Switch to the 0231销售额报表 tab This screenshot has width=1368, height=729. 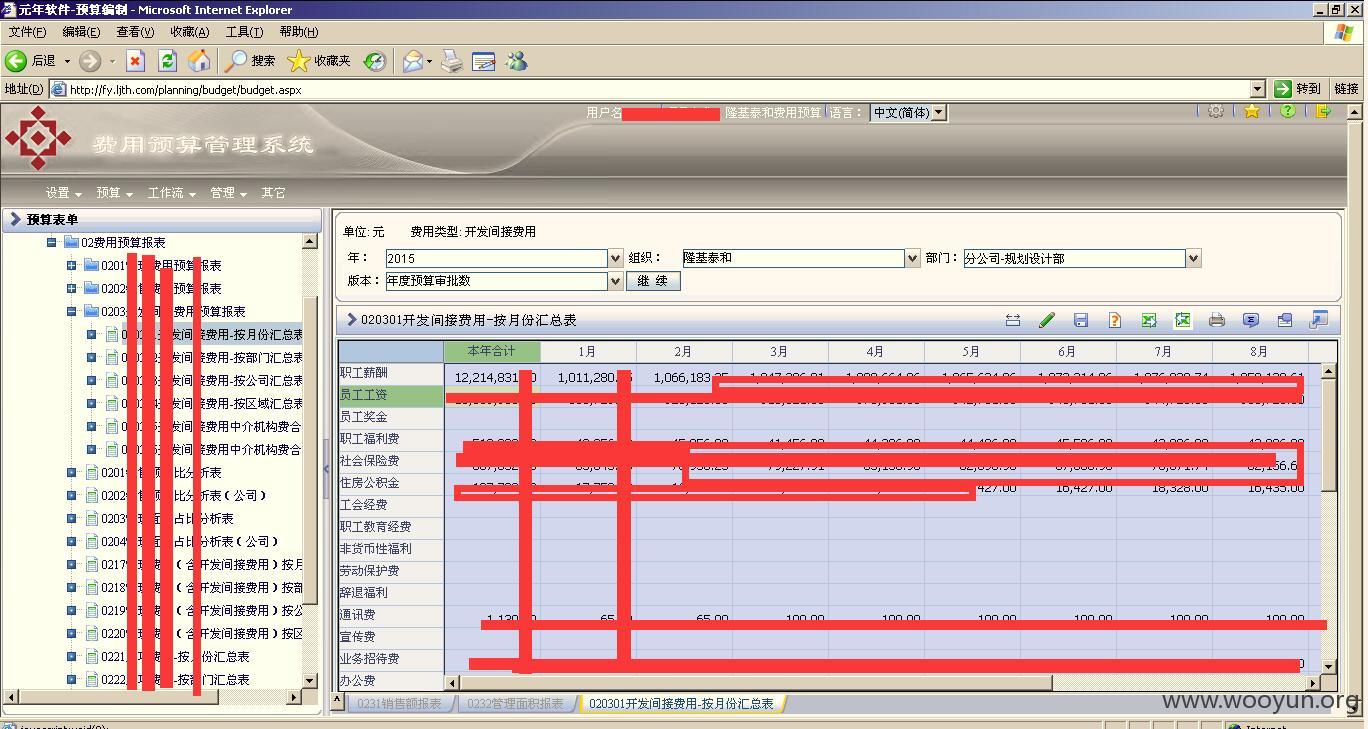pos(402,703)
